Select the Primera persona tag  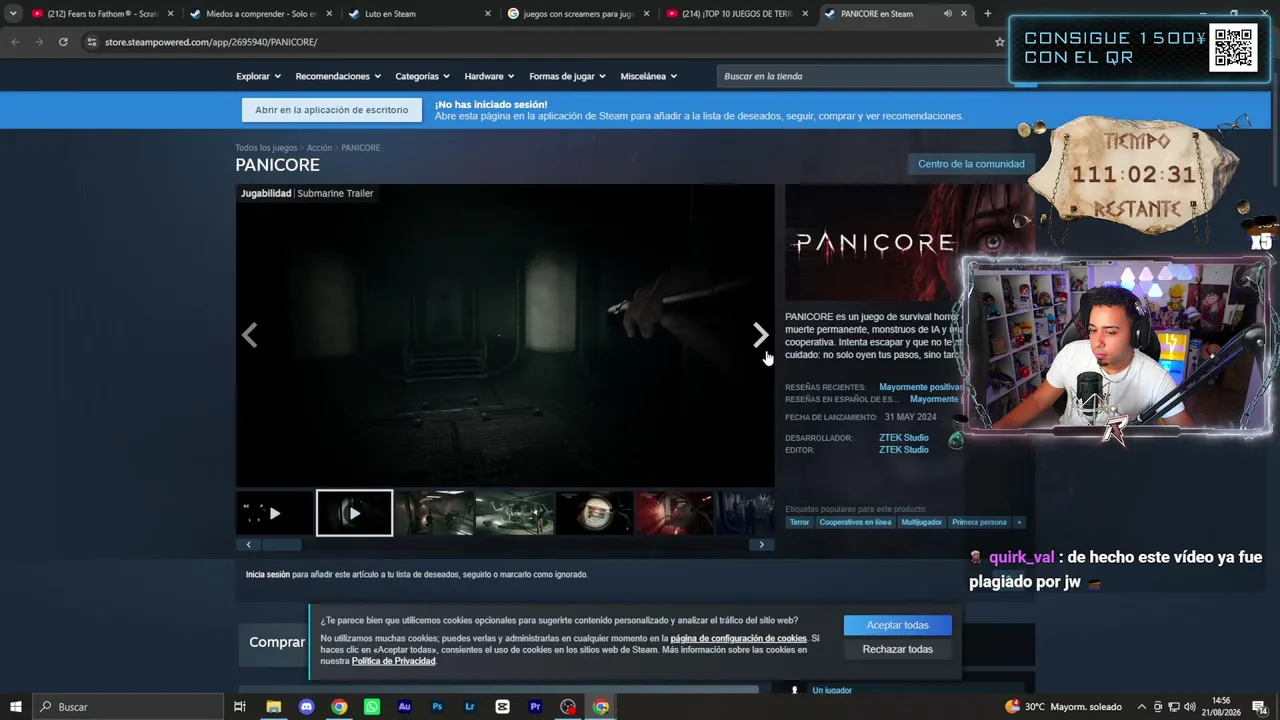(979, 522)
